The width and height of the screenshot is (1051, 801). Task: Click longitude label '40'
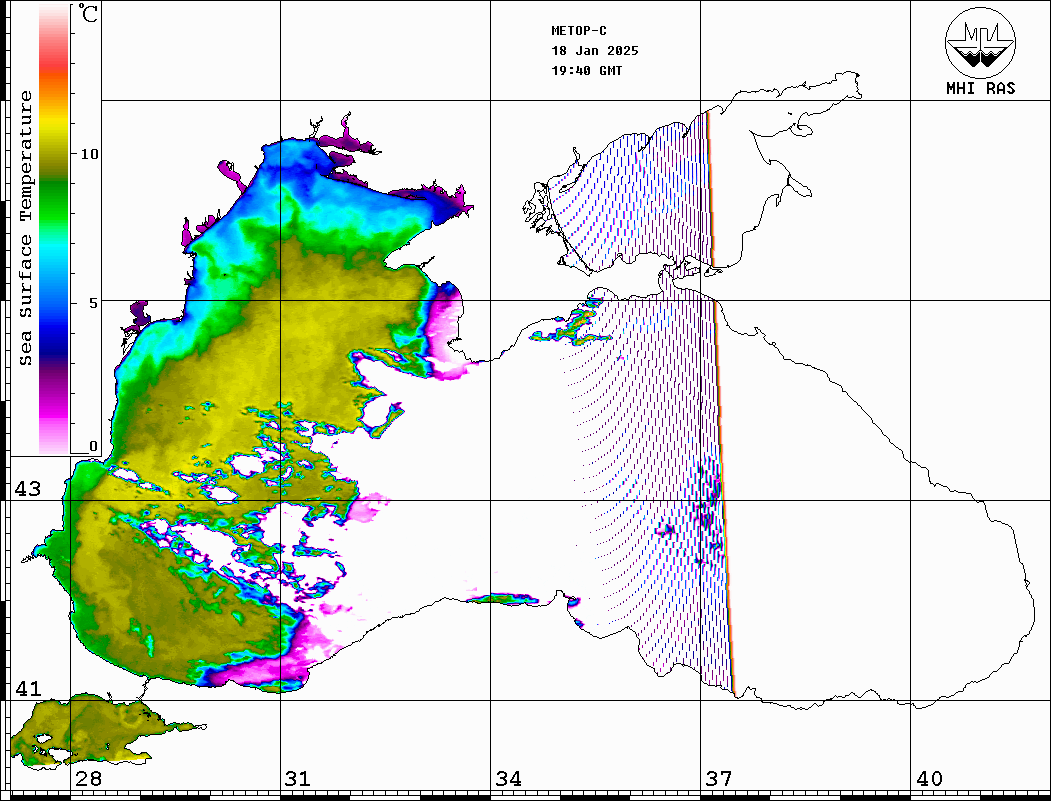coord(929,779)
